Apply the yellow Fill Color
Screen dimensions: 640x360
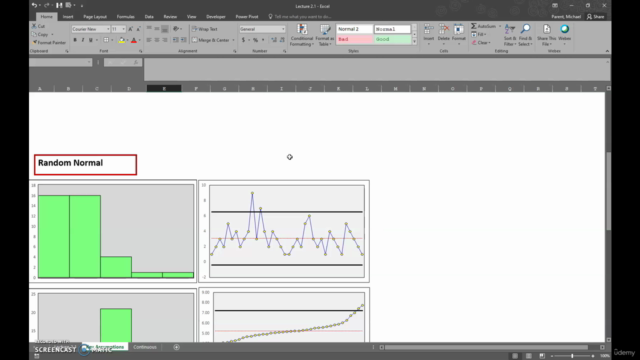(x=122, y=40)
